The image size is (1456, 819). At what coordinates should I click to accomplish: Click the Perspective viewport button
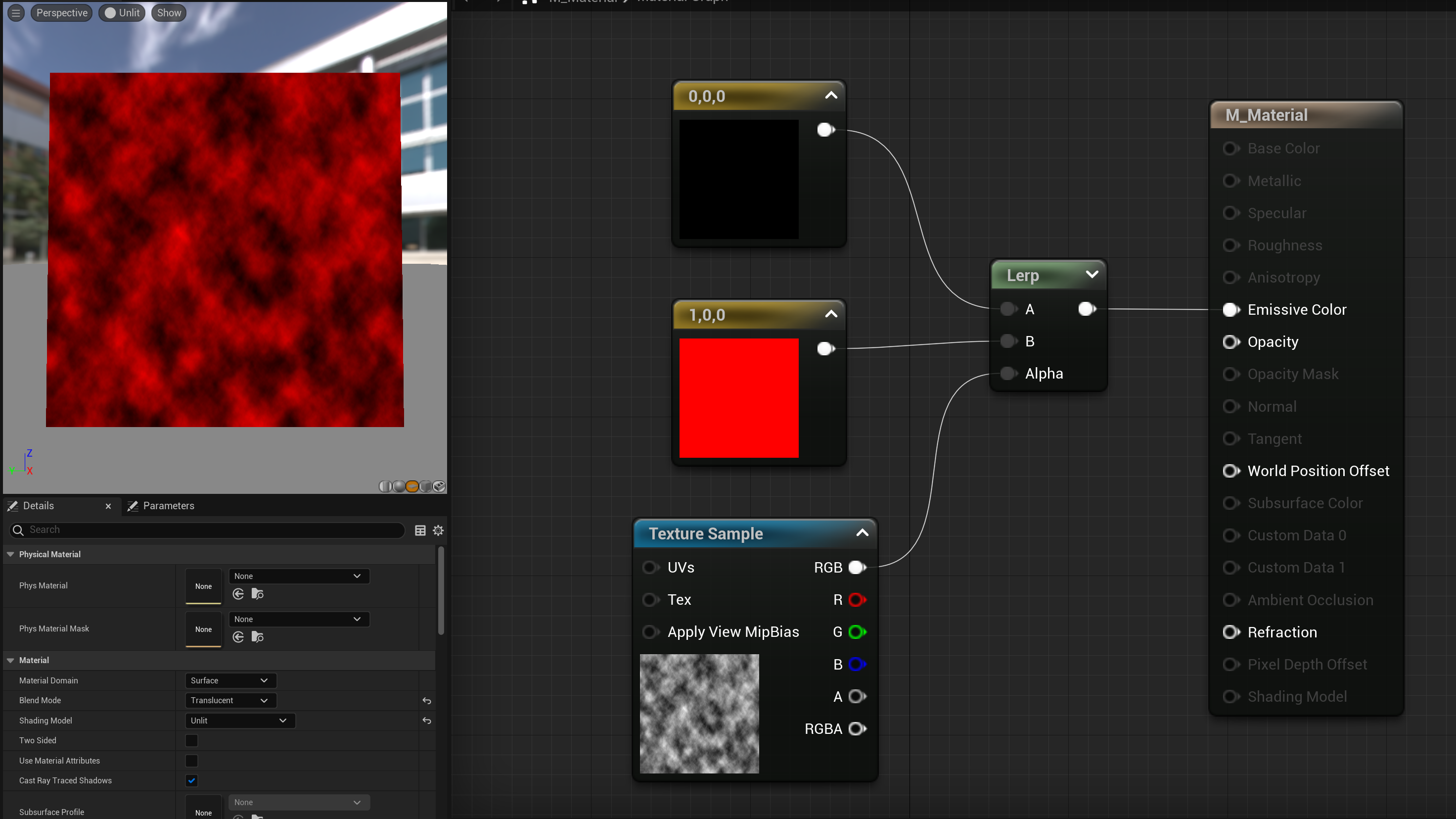(62, 12)
